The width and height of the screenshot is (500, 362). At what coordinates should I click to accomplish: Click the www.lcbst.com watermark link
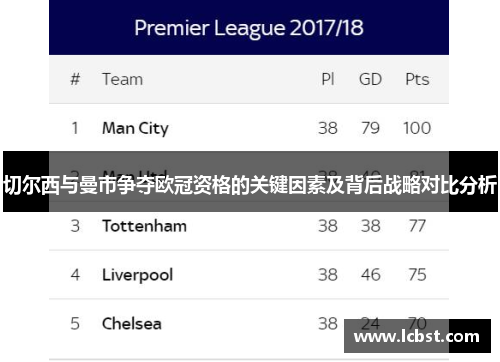(x=417, y=336)
